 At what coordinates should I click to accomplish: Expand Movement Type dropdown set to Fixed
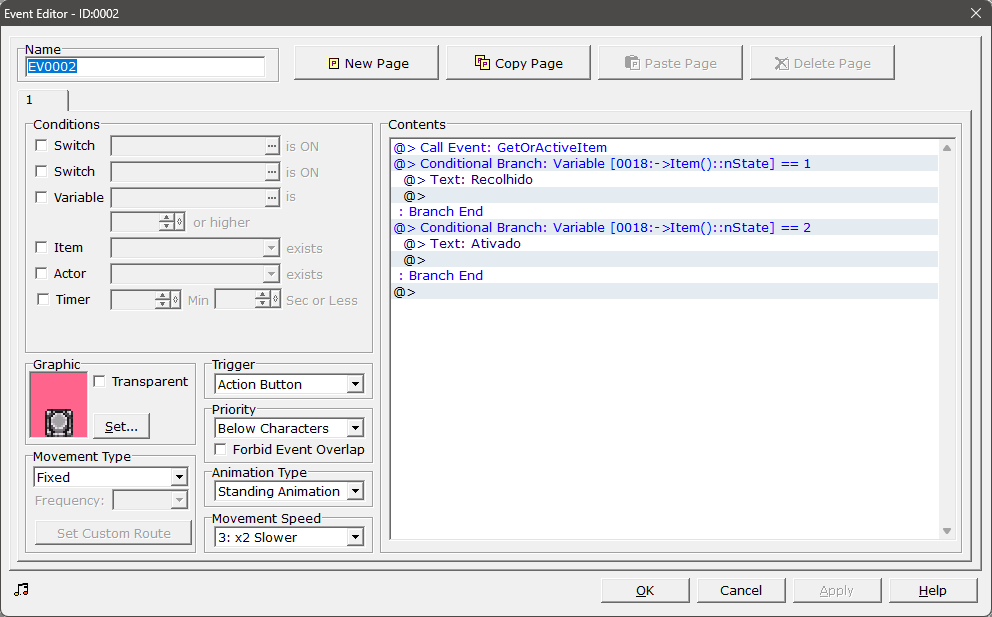pos(110,477)
